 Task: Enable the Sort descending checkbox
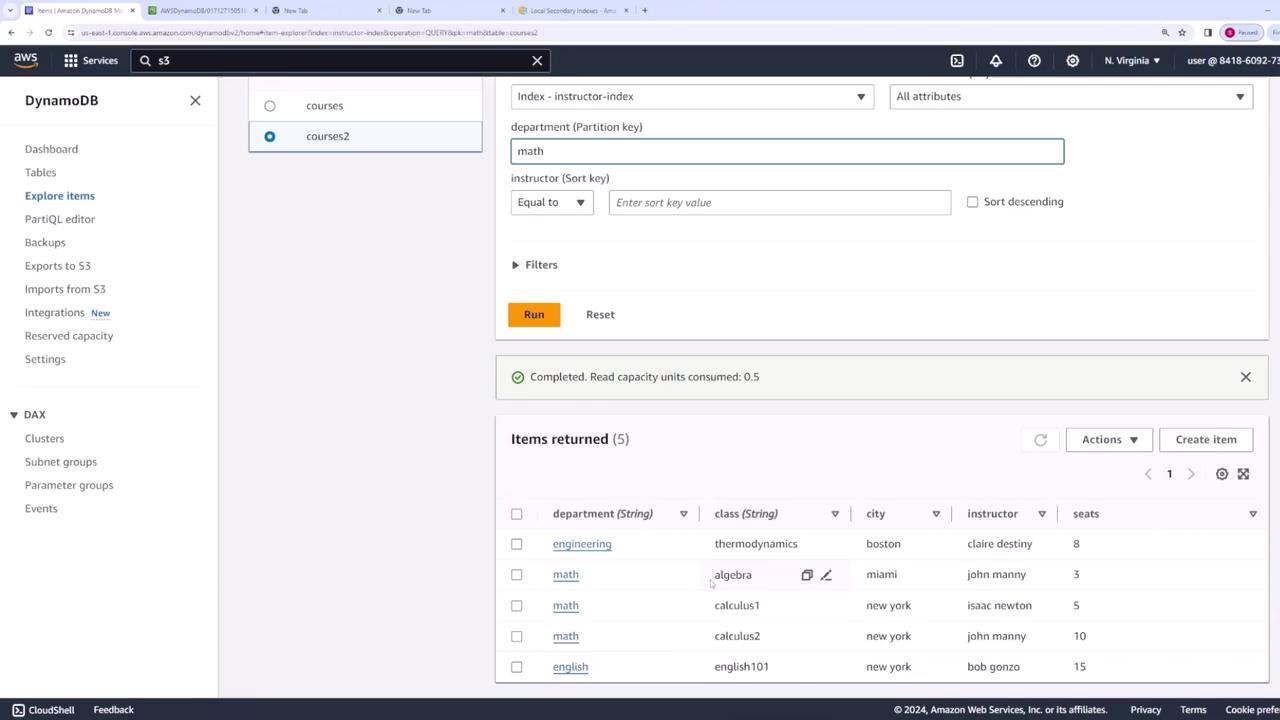click(972, 202)
